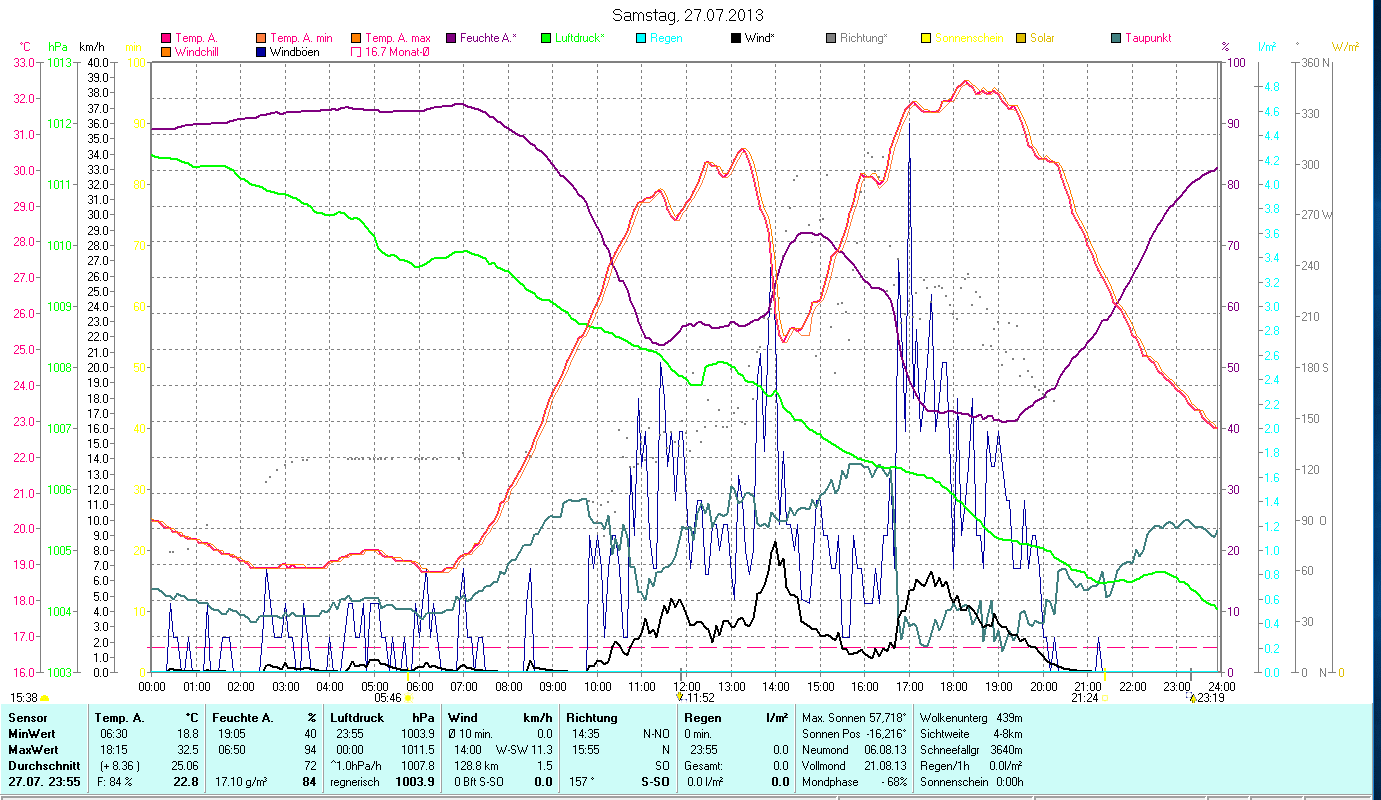The height and width of the screenshot is (800, 1381).
Task: Click the Sonnenschein 0:00h entry
Action: [971, 782]
